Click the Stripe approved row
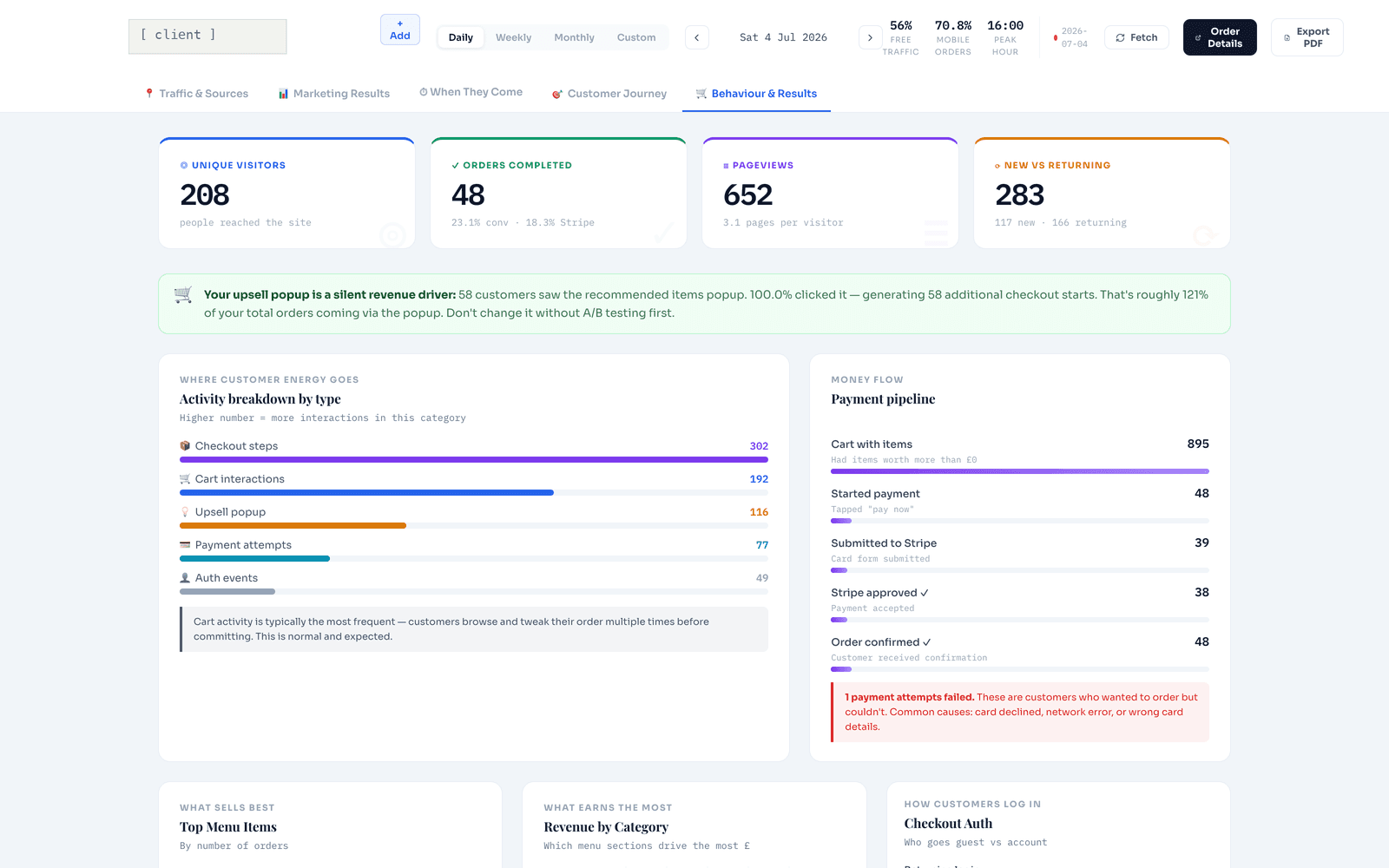 coord(1020,603)
